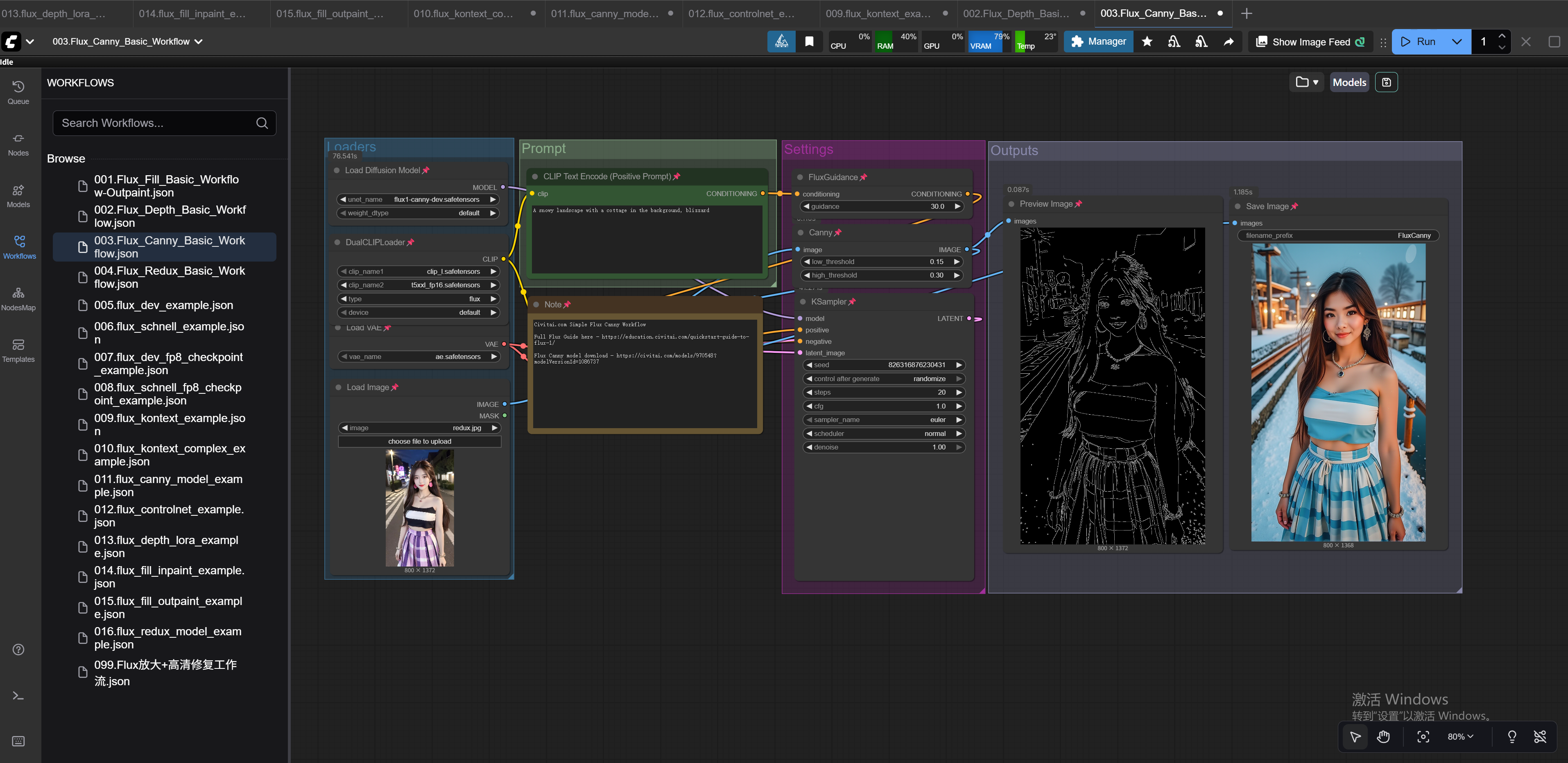Click choose file to upload in Load Image
Image resolution: width=1568 pixels, height=763 pixels.
click(419, 441)
